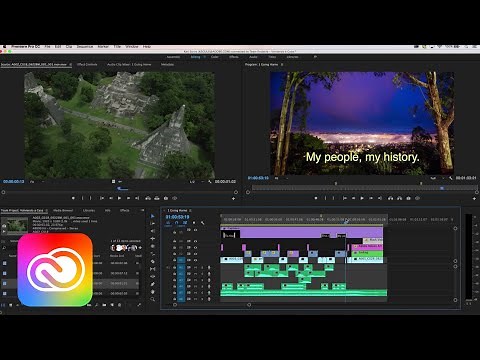Screen dimensions: 480x360
Task: Add marker in Source monitor
Action: pos(73,198)
